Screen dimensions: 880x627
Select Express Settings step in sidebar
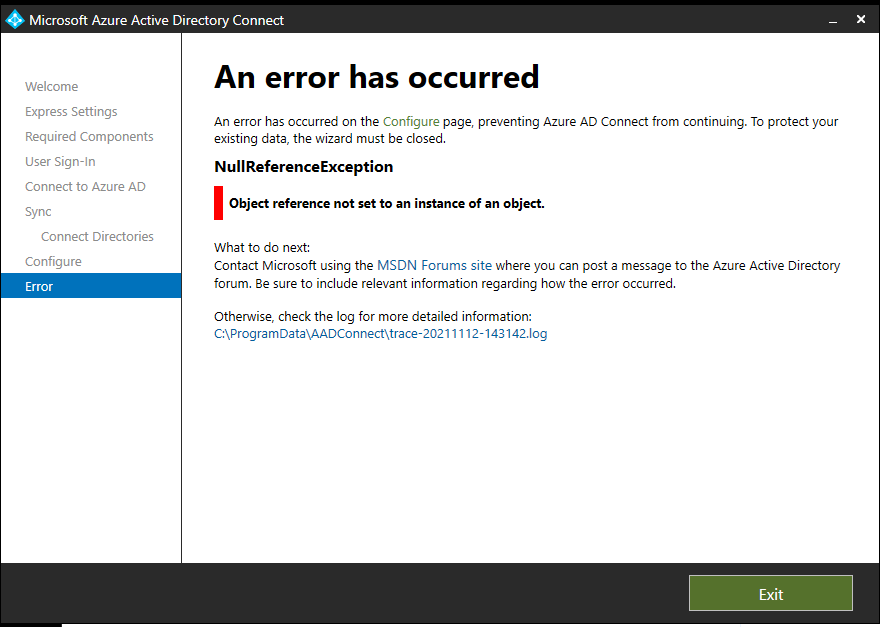point(71,112)
